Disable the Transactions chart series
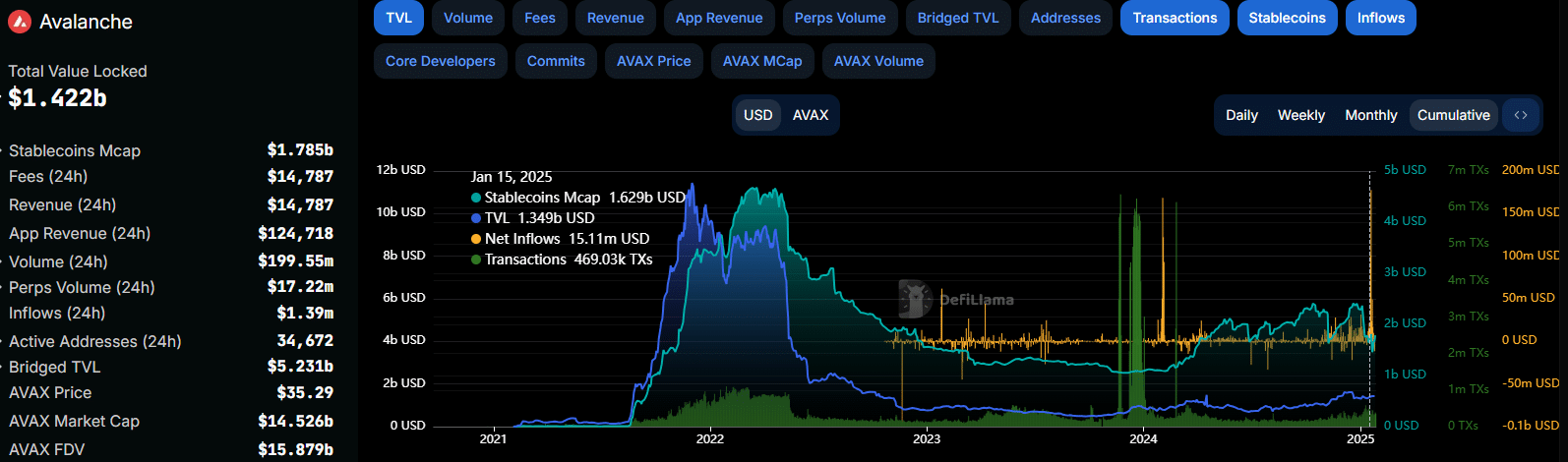 (1175, 18)
